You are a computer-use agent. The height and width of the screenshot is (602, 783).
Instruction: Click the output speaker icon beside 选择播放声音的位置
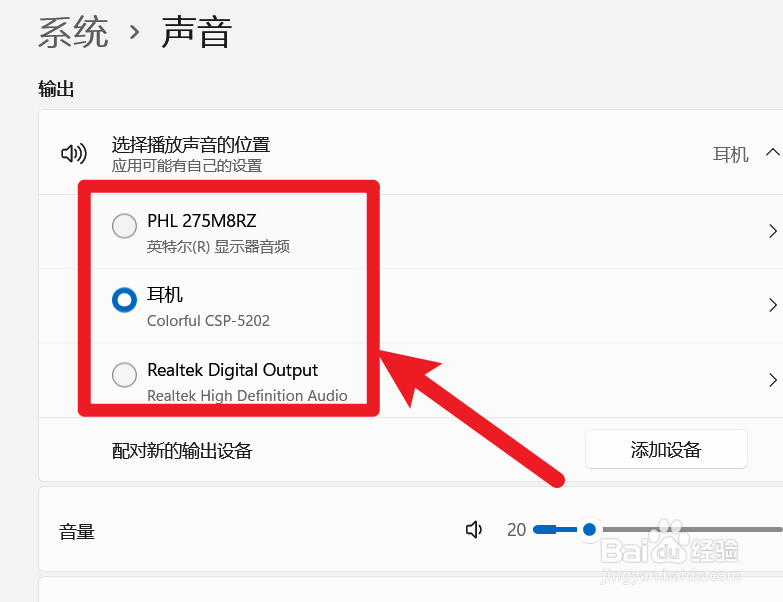pyautogui.click(x=74, y=153)
